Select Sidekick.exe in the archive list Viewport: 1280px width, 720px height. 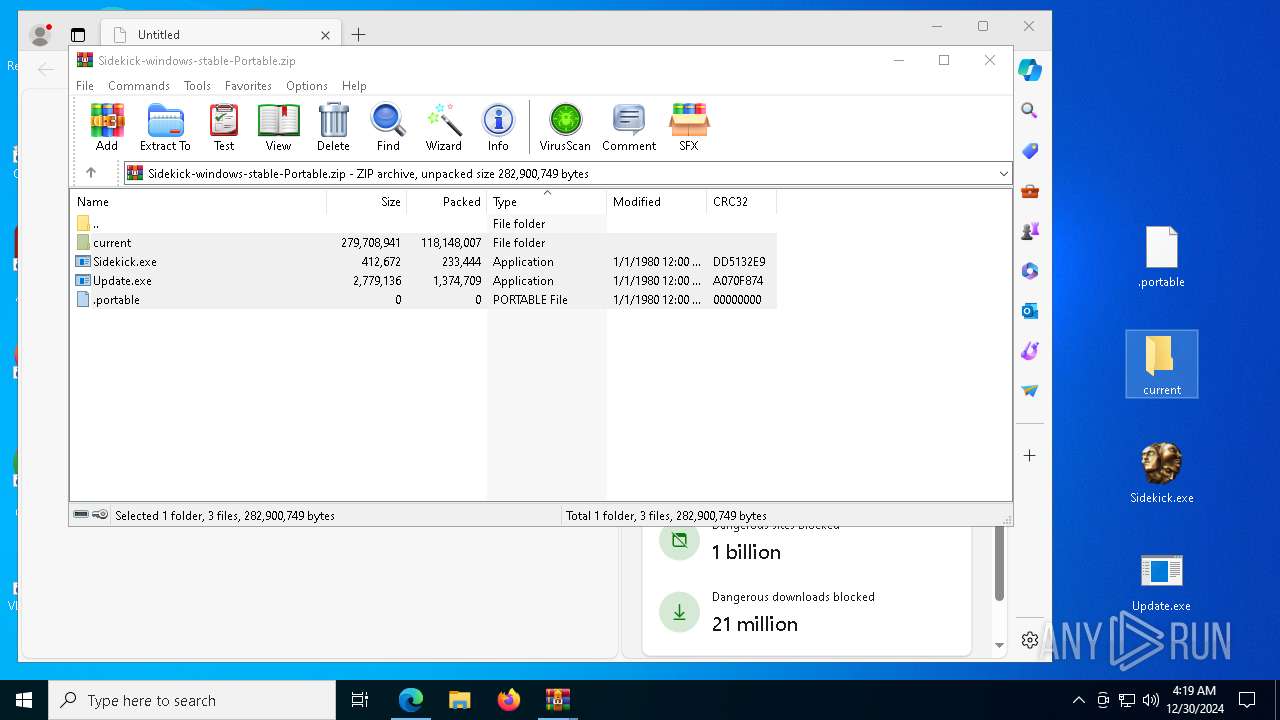click(x=423, y=262)
